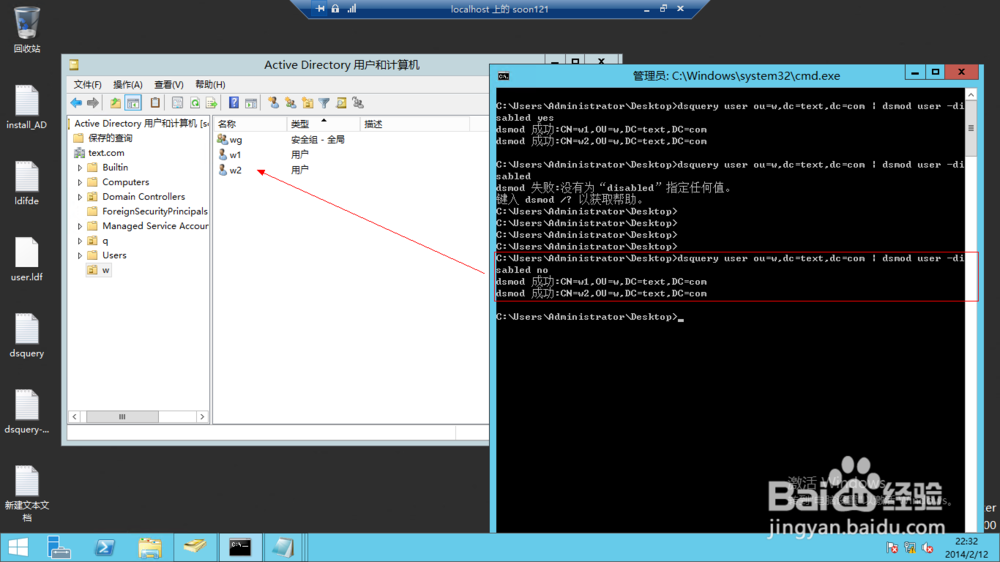Go up one level using folder-up icon

pyautogui.click(x=115, y=103)
